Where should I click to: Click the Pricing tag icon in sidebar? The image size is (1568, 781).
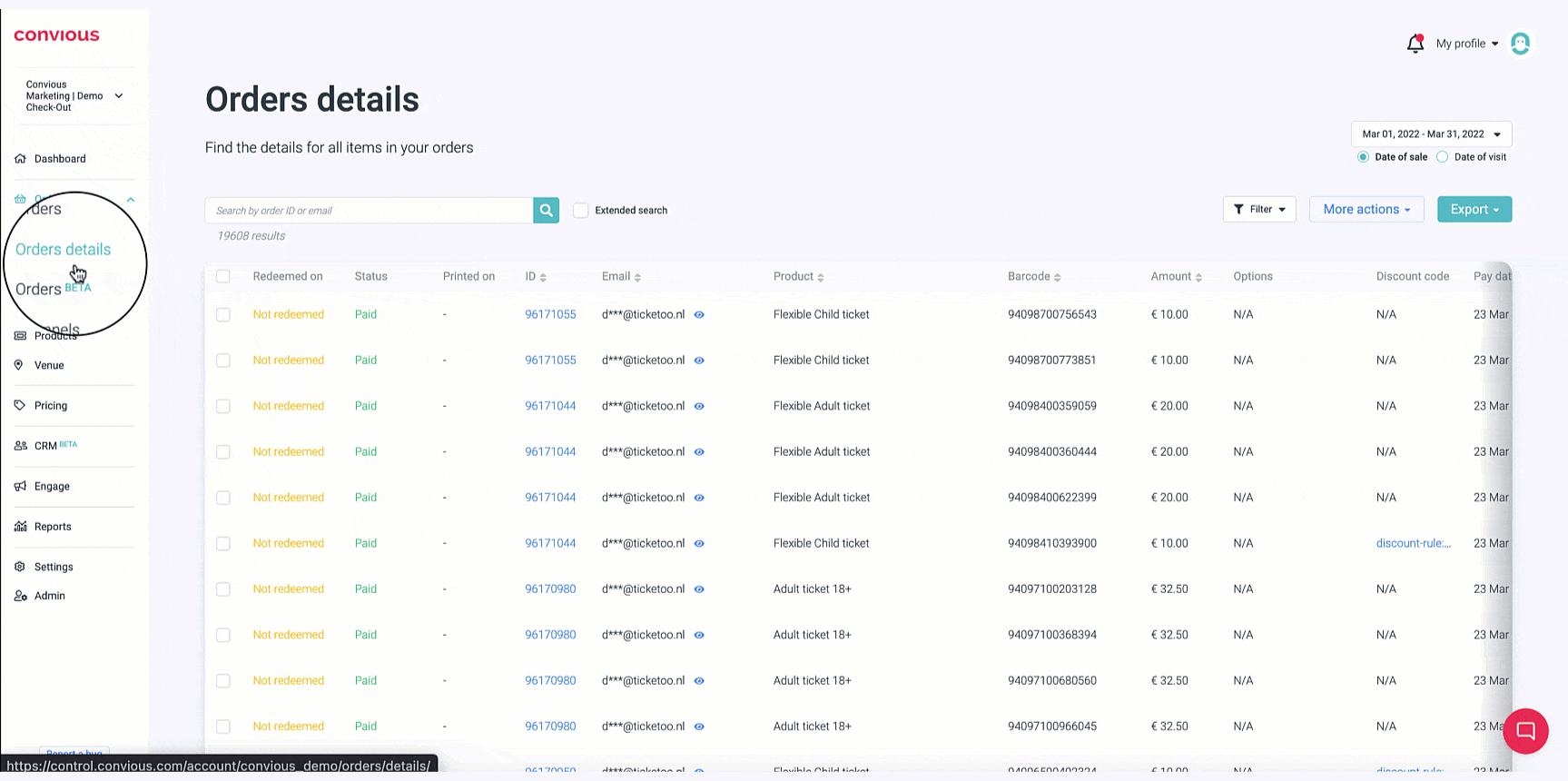tap(20, 406)
